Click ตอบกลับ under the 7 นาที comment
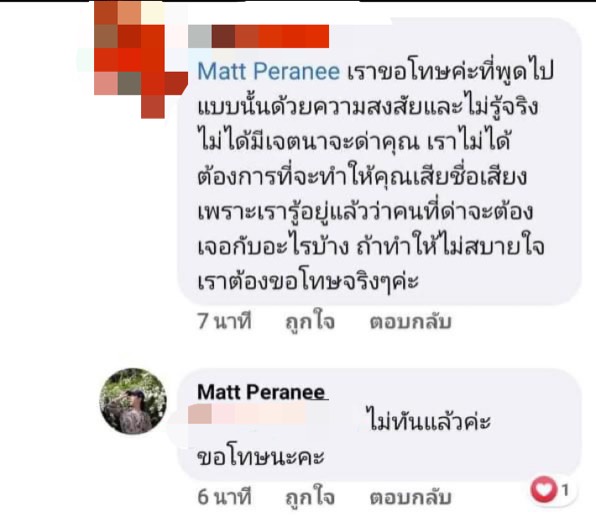Screen dimensions: 596x523 pos(410,322)
